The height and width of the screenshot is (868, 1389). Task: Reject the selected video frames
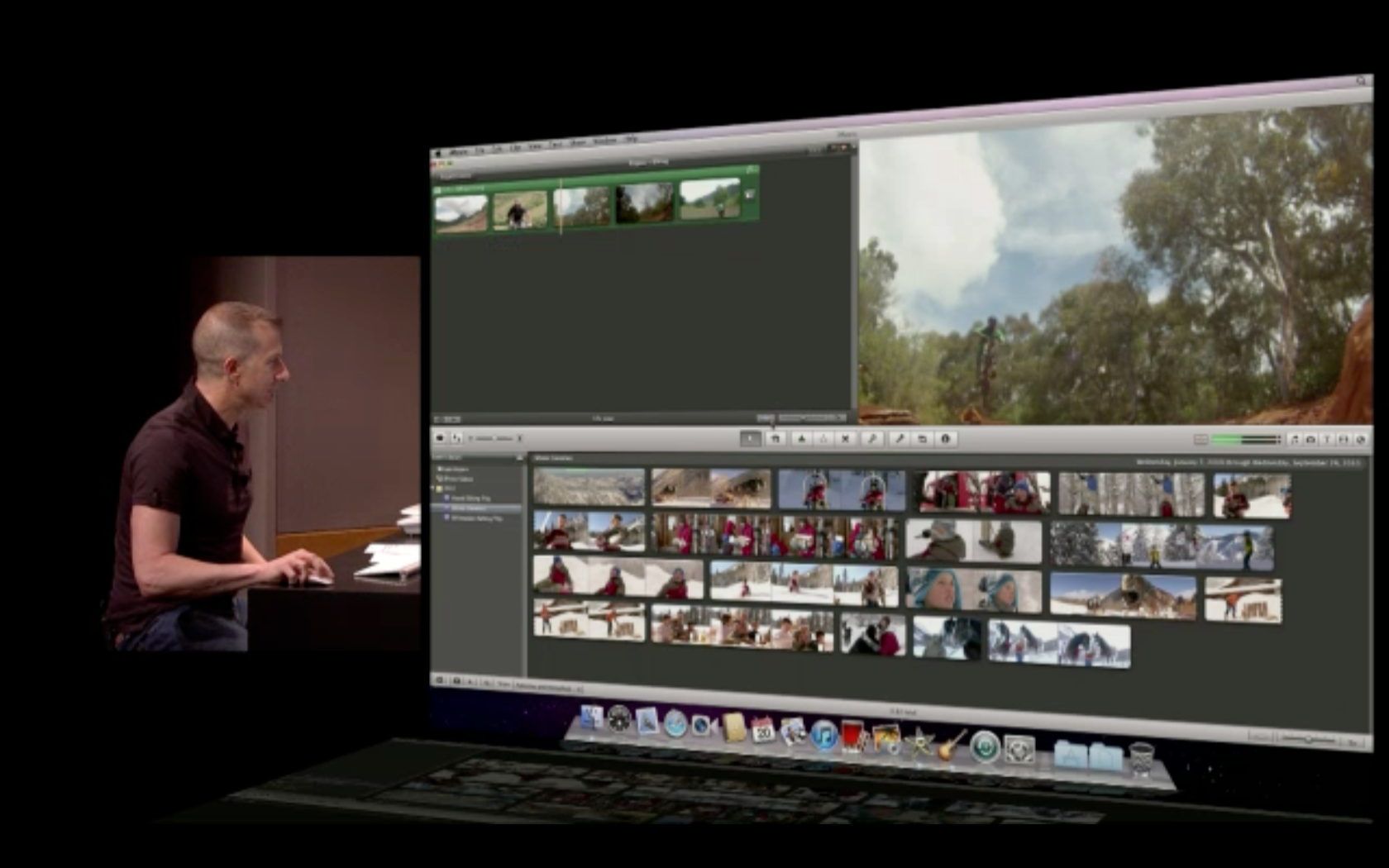[x=845, y=439]
